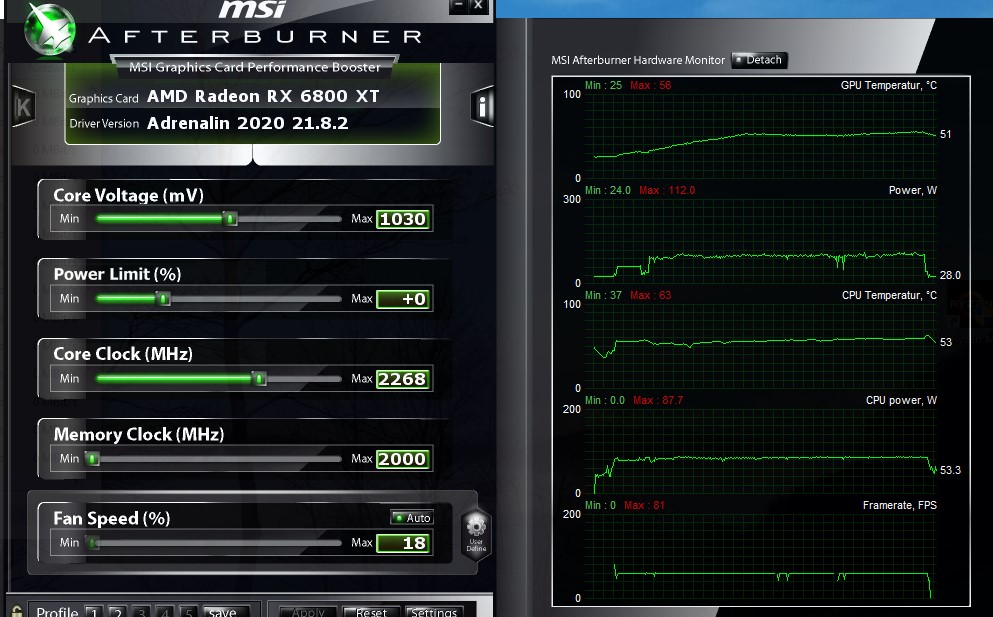The height and width of the screenshot is (617, 993).
Task: Click the MSI Afterburner dragon logo
Action: (49, 29)
